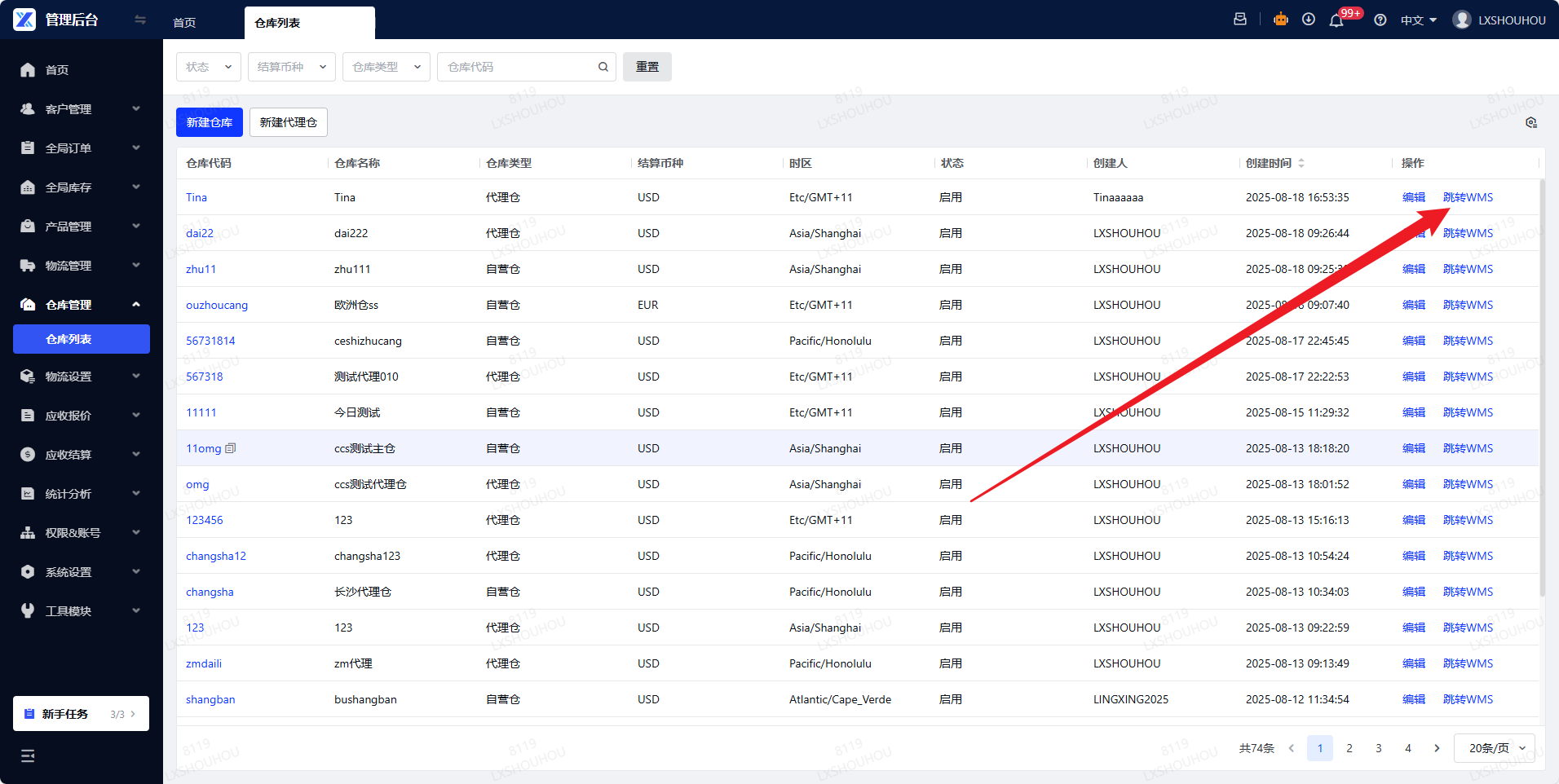1559x784 pixels.
Task: Click the help question mark icon
Action: [1380, 20]
